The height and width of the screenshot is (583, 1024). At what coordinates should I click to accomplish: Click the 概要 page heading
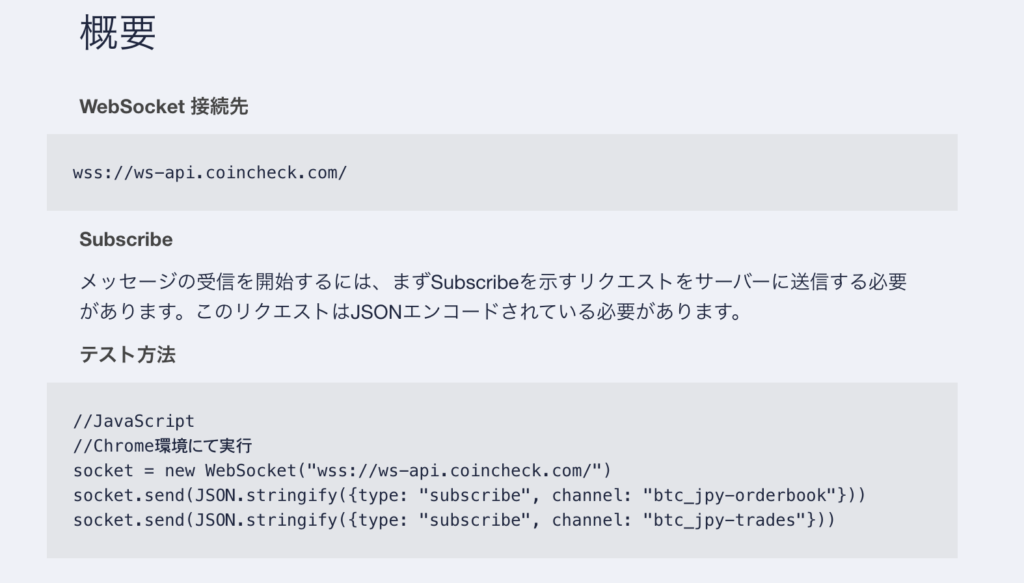click(118, 33)
